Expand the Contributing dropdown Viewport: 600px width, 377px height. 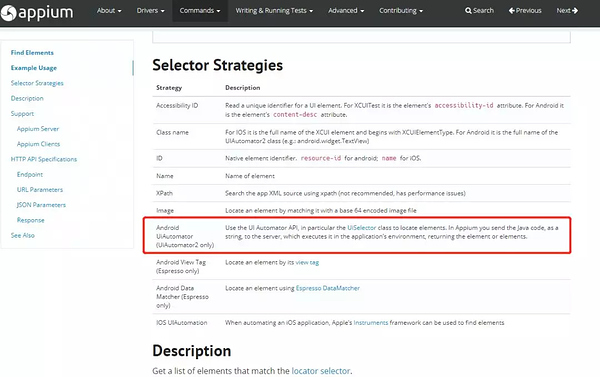401,11
